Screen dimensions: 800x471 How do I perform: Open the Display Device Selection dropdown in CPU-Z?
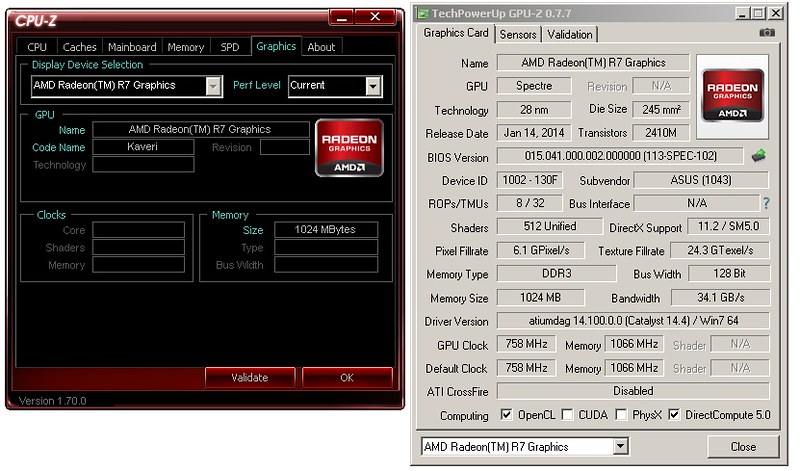pos(213,86)
